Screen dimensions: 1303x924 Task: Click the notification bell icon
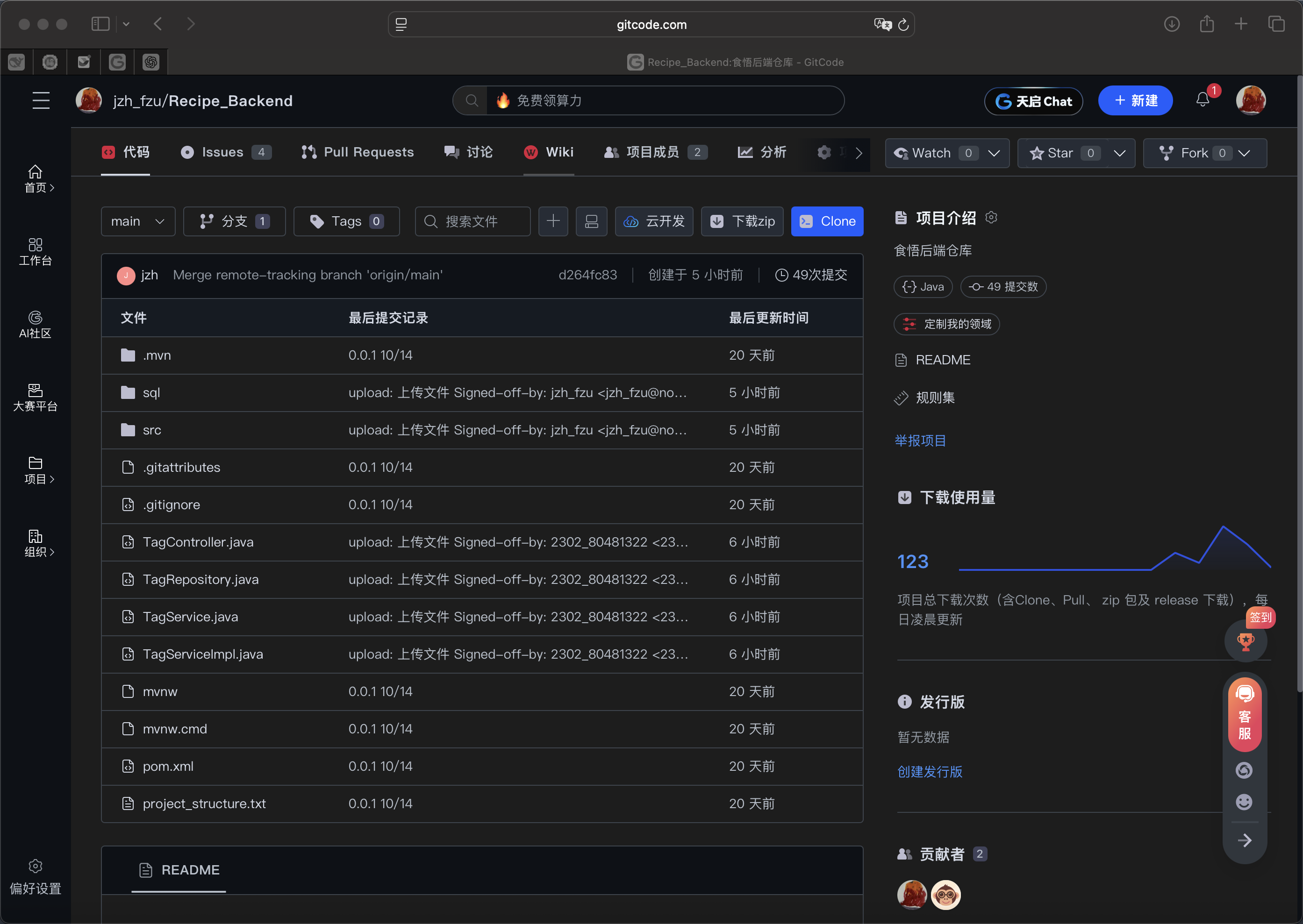1202,100
